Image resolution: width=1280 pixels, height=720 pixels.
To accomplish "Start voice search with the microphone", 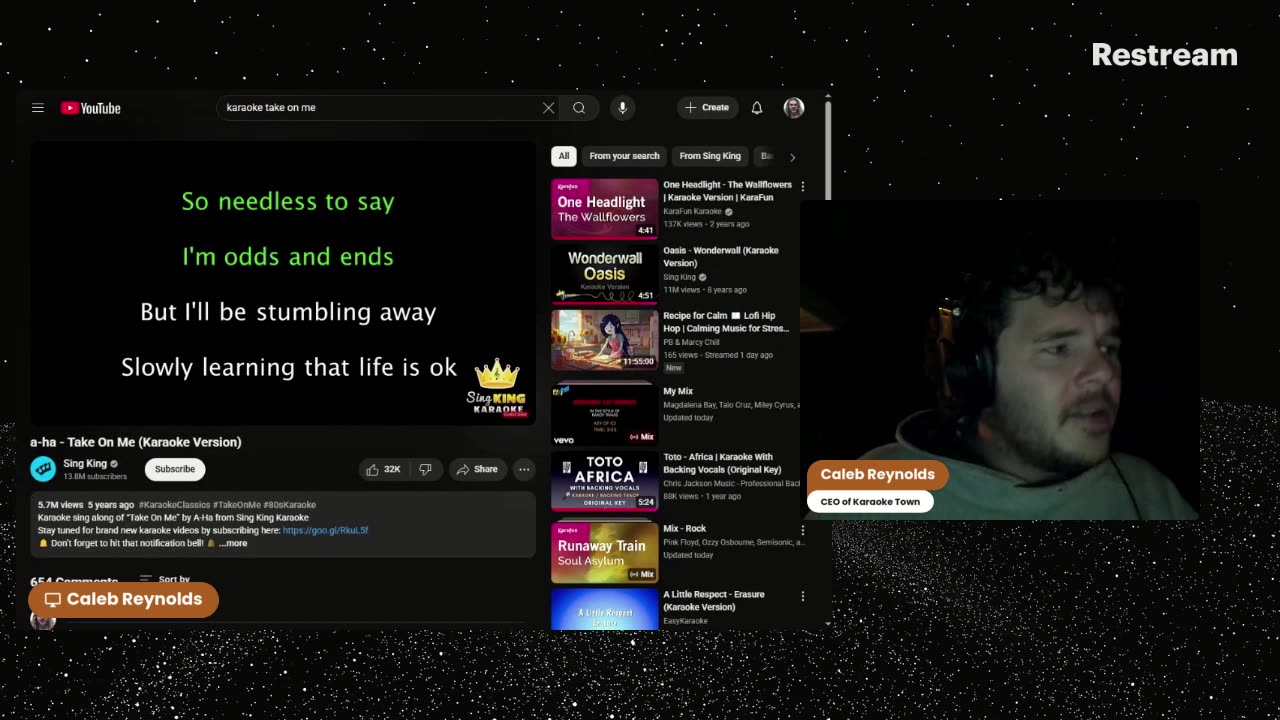I will coord(622,108).
